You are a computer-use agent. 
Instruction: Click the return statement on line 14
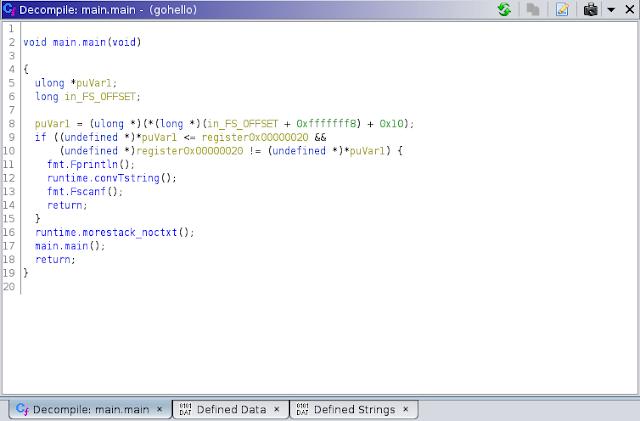point(64,205)
